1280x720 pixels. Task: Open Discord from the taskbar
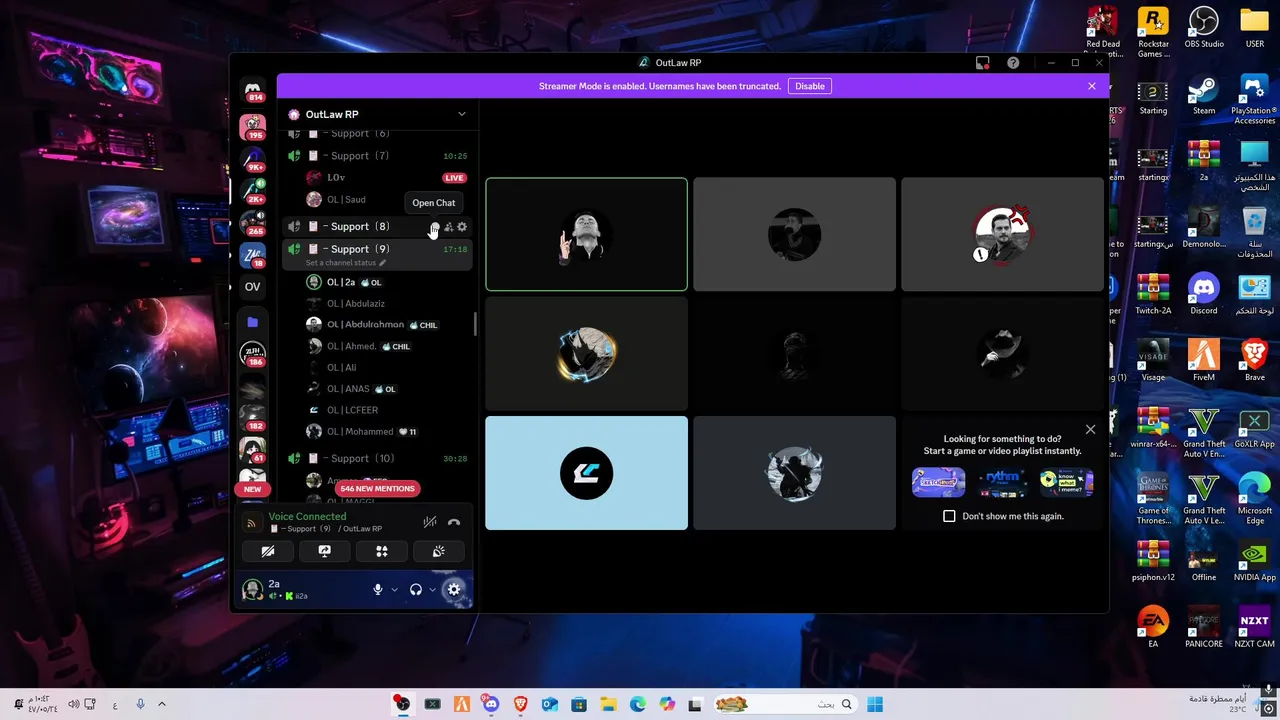click(x=490, y=704)
